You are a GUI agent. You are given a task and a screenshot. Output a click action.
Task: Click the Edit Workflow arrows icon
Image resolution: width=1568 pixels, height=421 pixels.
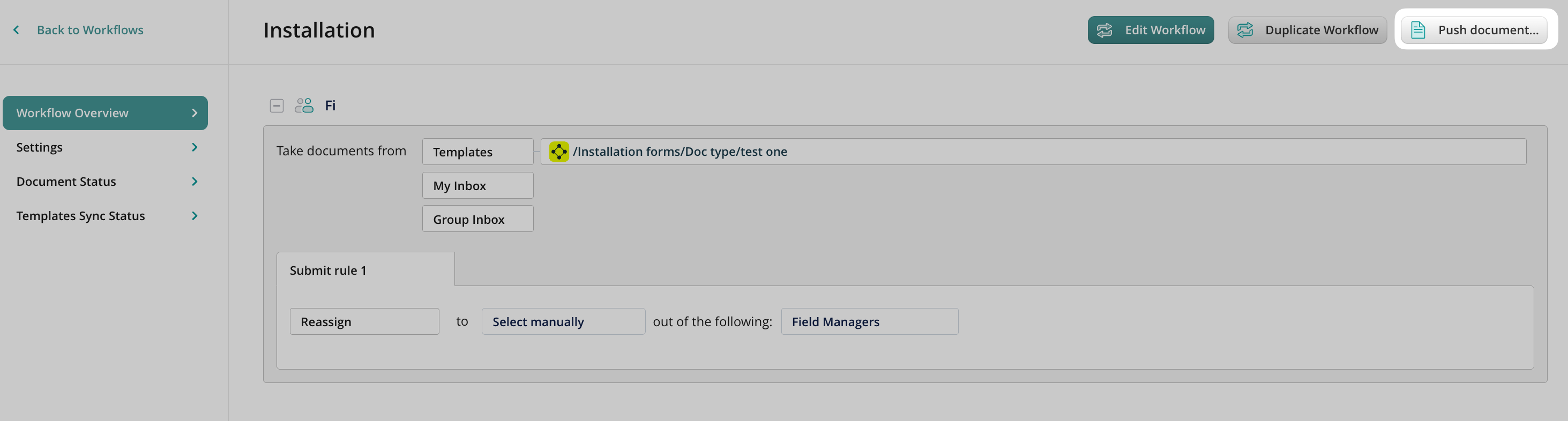pyautogui.click(x=1104, y=30)
